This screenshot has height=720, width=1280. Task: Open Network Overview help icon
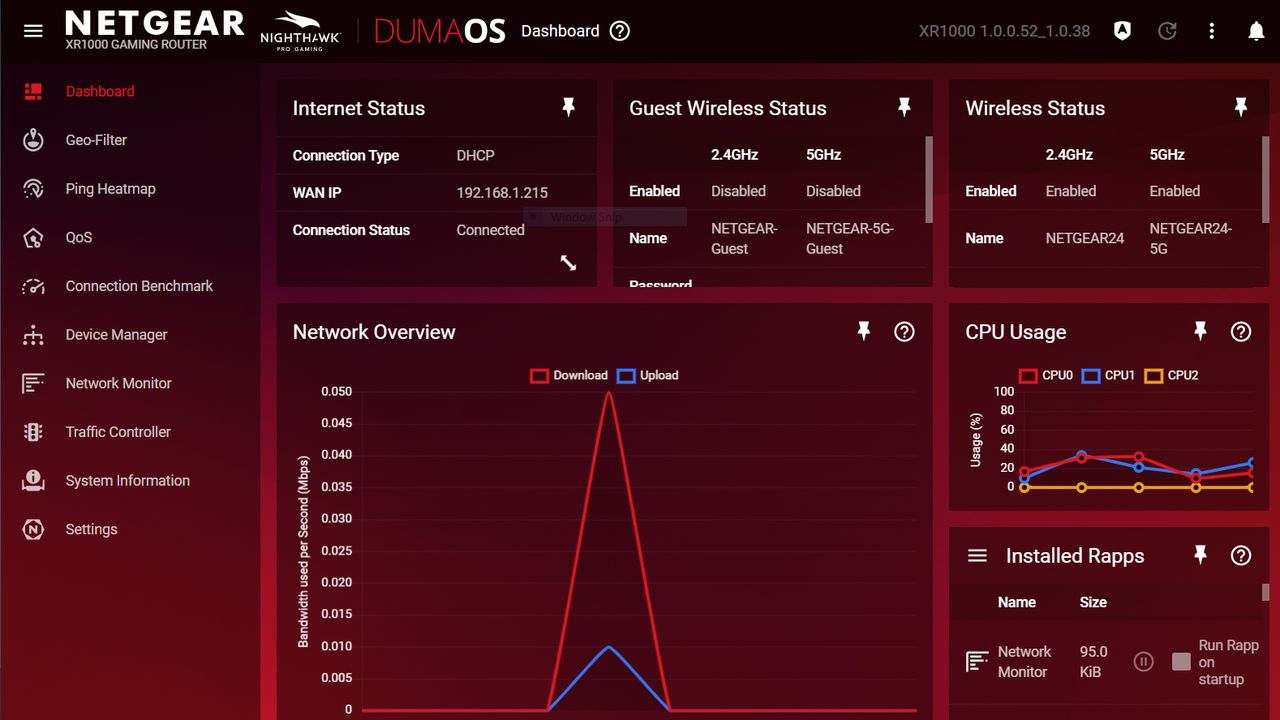[905, 332]
